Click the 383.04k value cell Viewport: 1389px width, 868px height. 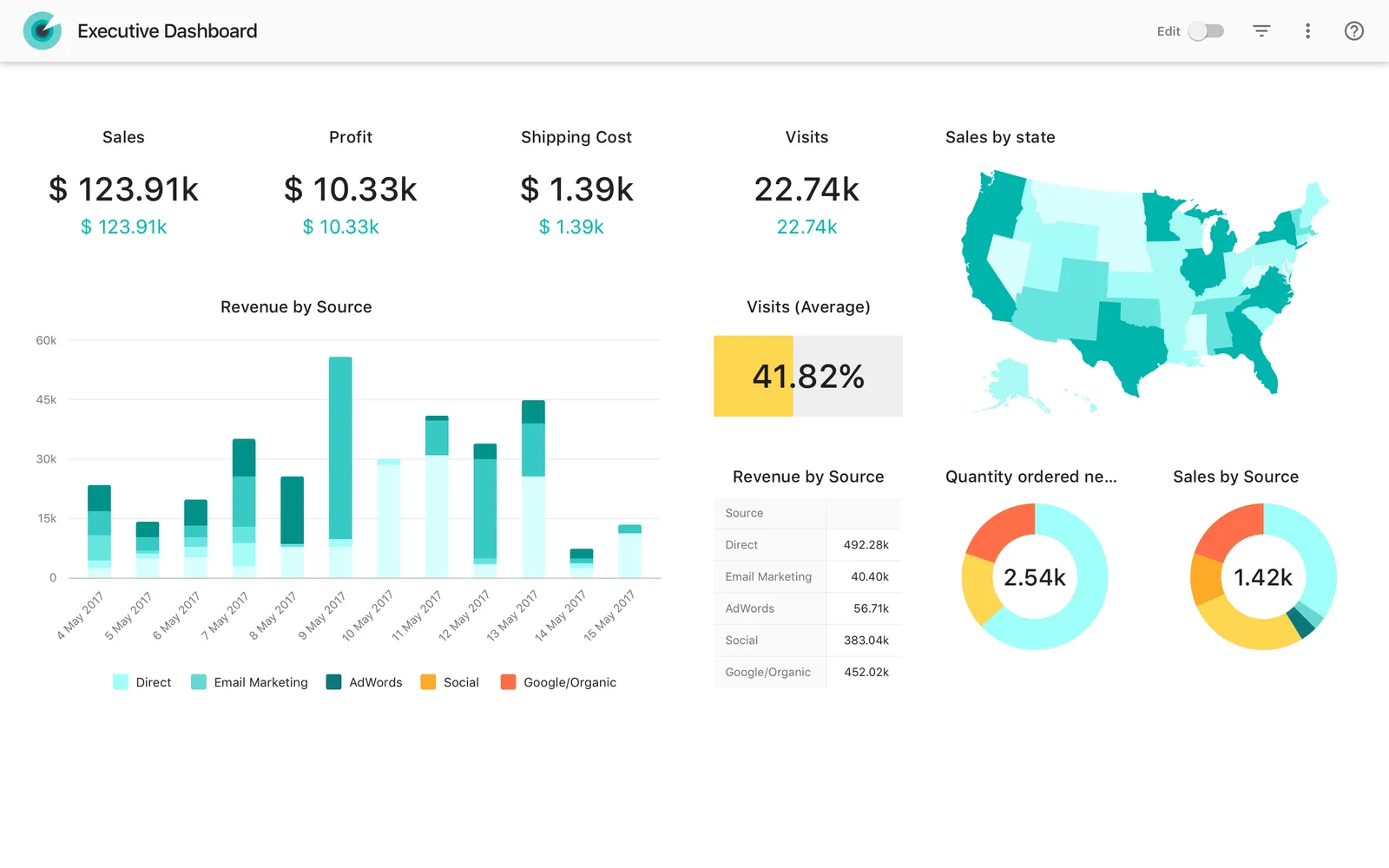[x=866, y=641]
